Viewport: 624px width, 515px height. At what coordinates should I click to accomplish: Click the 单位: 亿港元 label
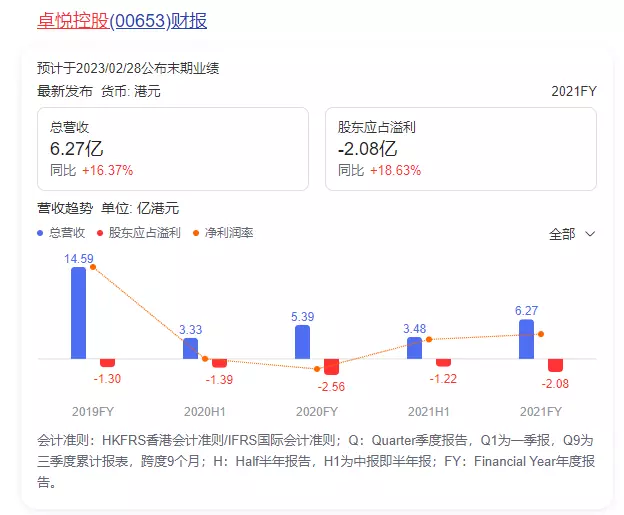140,208
